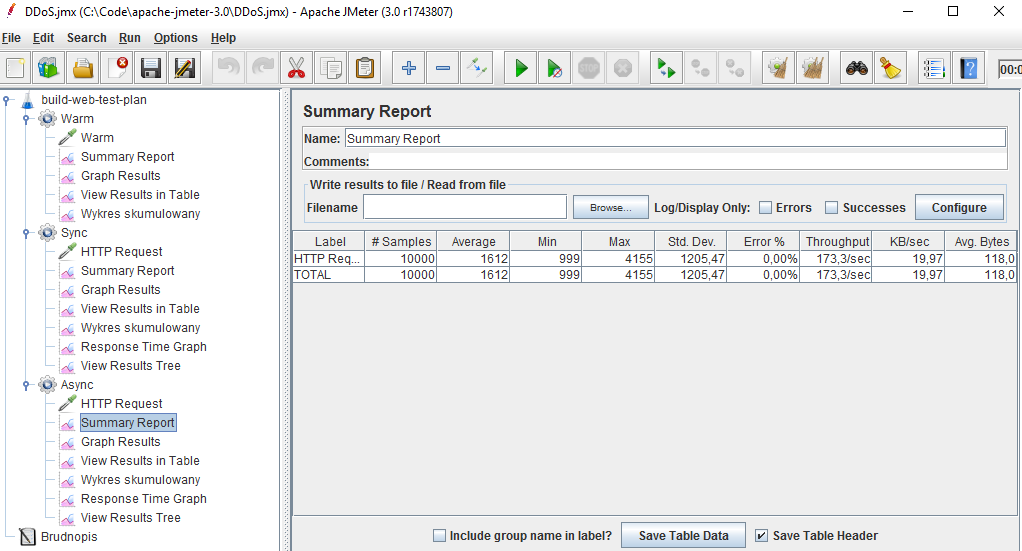Uncheck Save Table Header checkbox

coord(761,535)
